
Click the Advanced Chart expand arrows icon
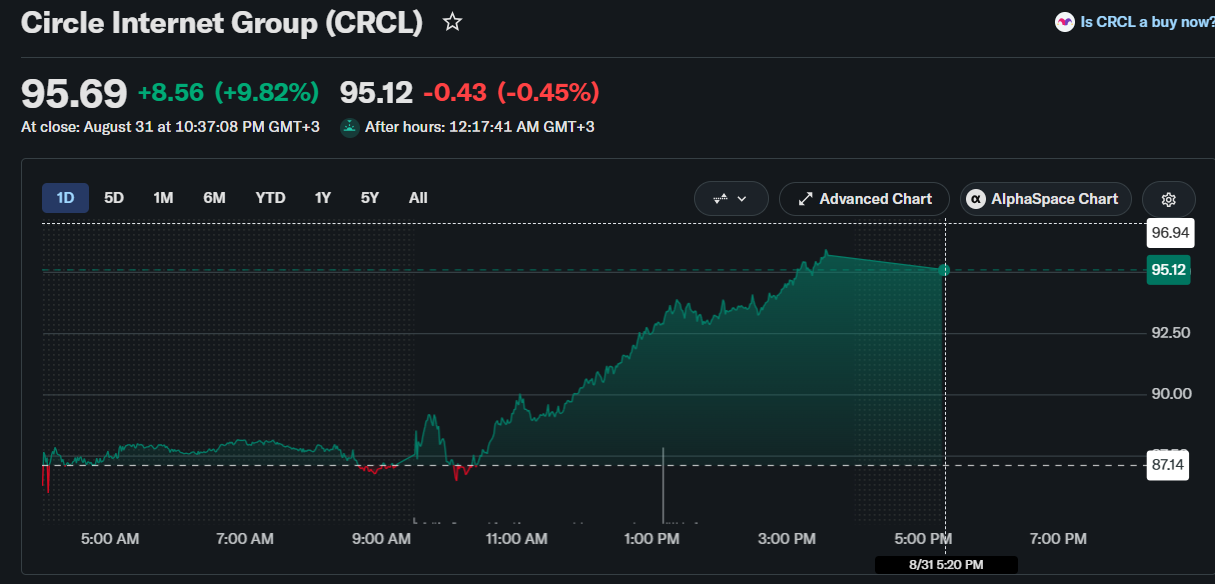pos(805,199)
